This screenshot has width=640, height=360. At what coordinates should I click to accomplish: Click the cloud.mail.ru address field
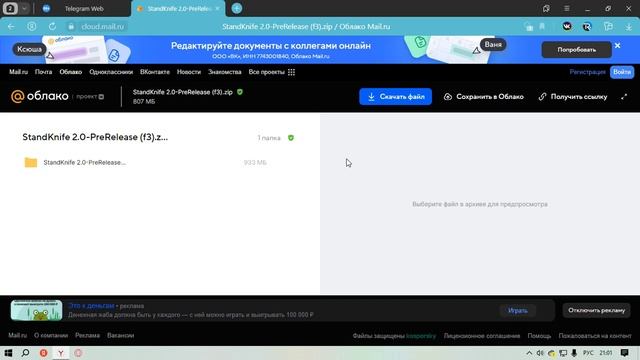(x=102, y=27)
